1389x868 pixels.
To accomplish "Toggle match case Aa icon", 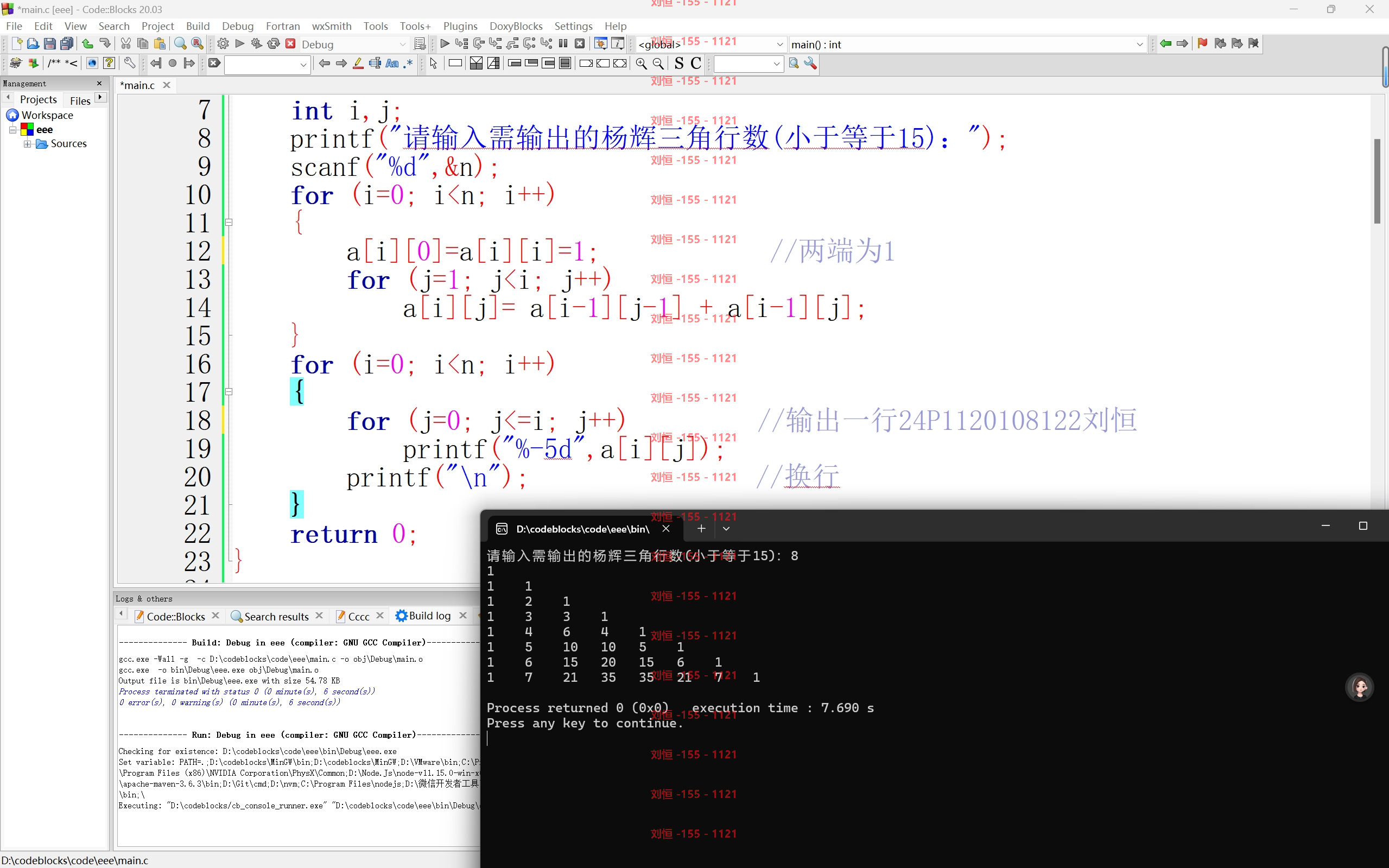I will [392, 63].
